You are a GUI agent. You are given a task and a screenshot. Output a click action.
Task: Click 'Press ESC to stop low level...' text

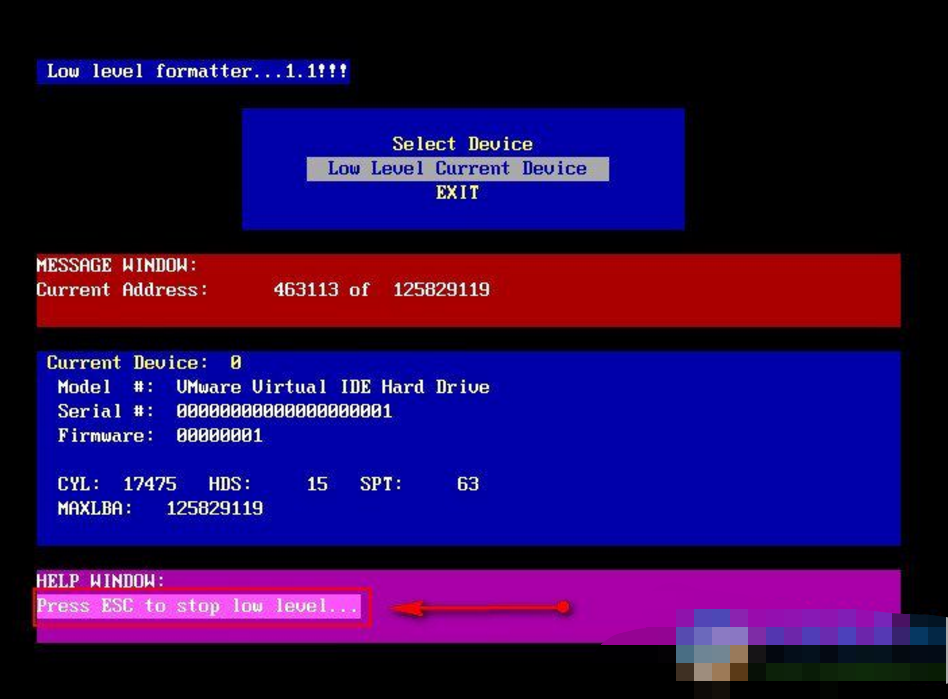198,606
